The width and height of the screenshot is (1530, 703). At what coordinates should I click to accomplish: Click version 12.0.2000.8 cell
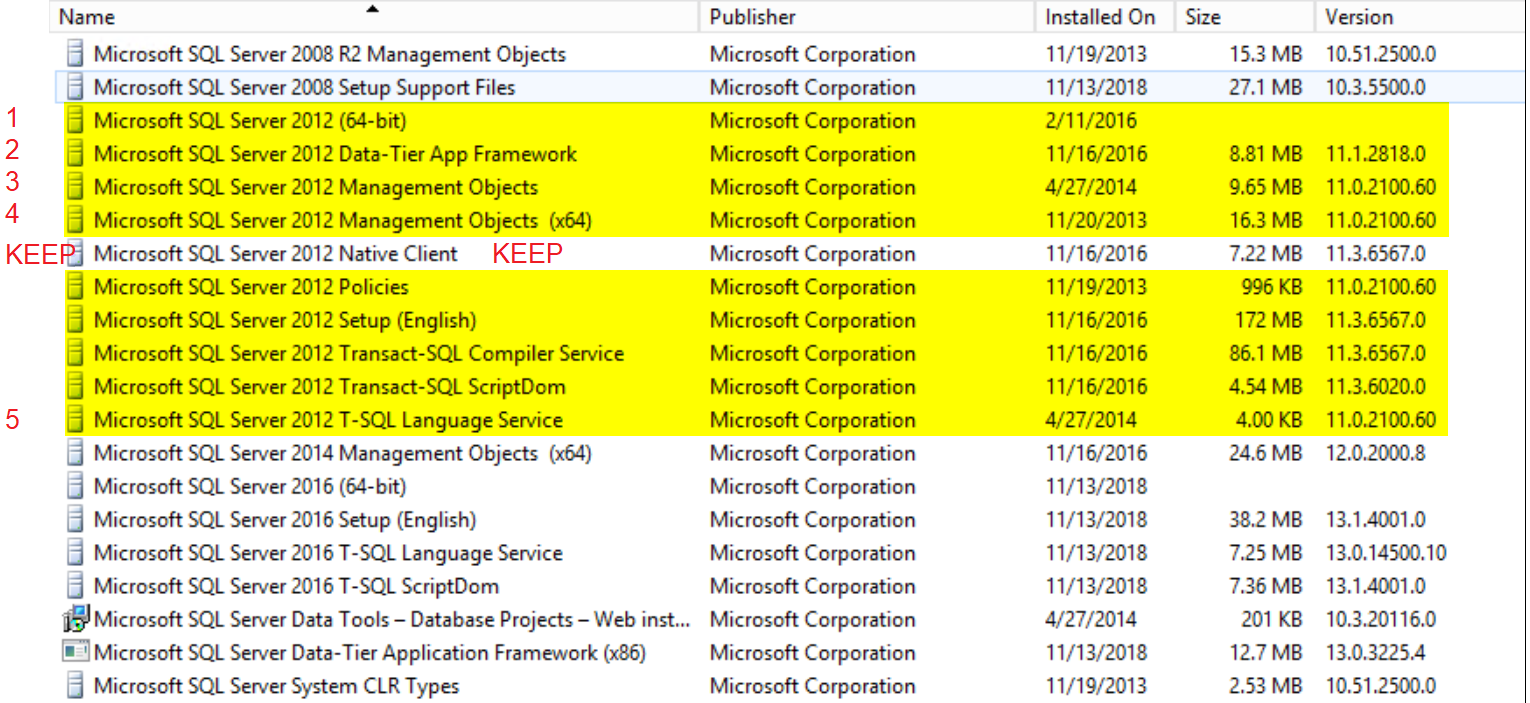1375,453
